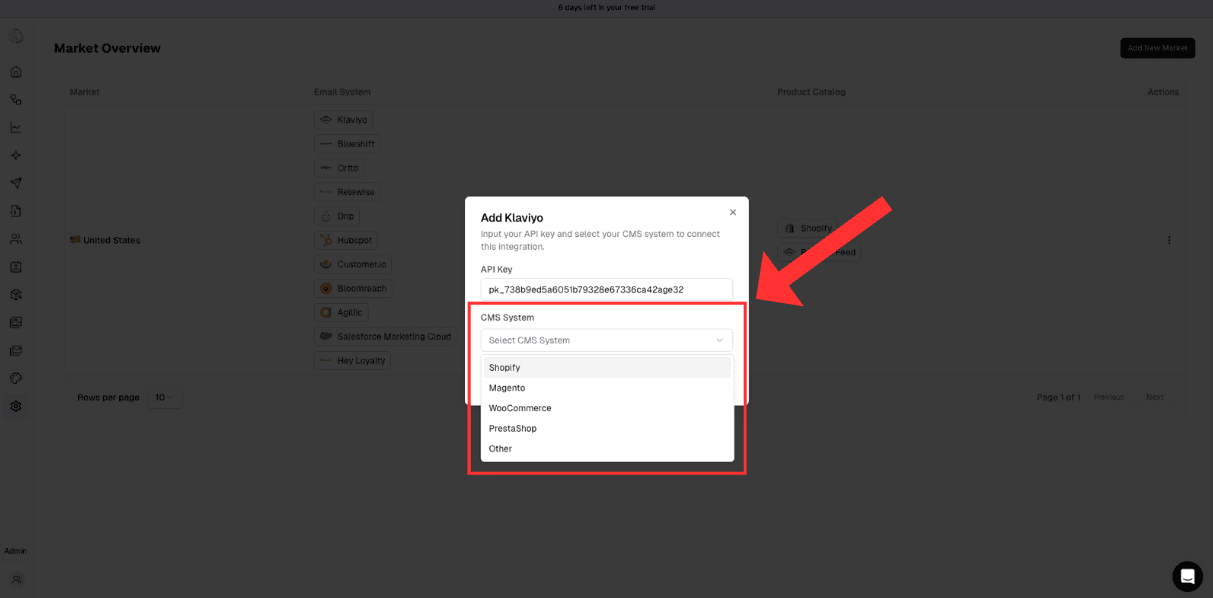This screenshot has height=598, width=1213.
Task: Open the line chart analytics sidebar icon
Action: [16, 128]
